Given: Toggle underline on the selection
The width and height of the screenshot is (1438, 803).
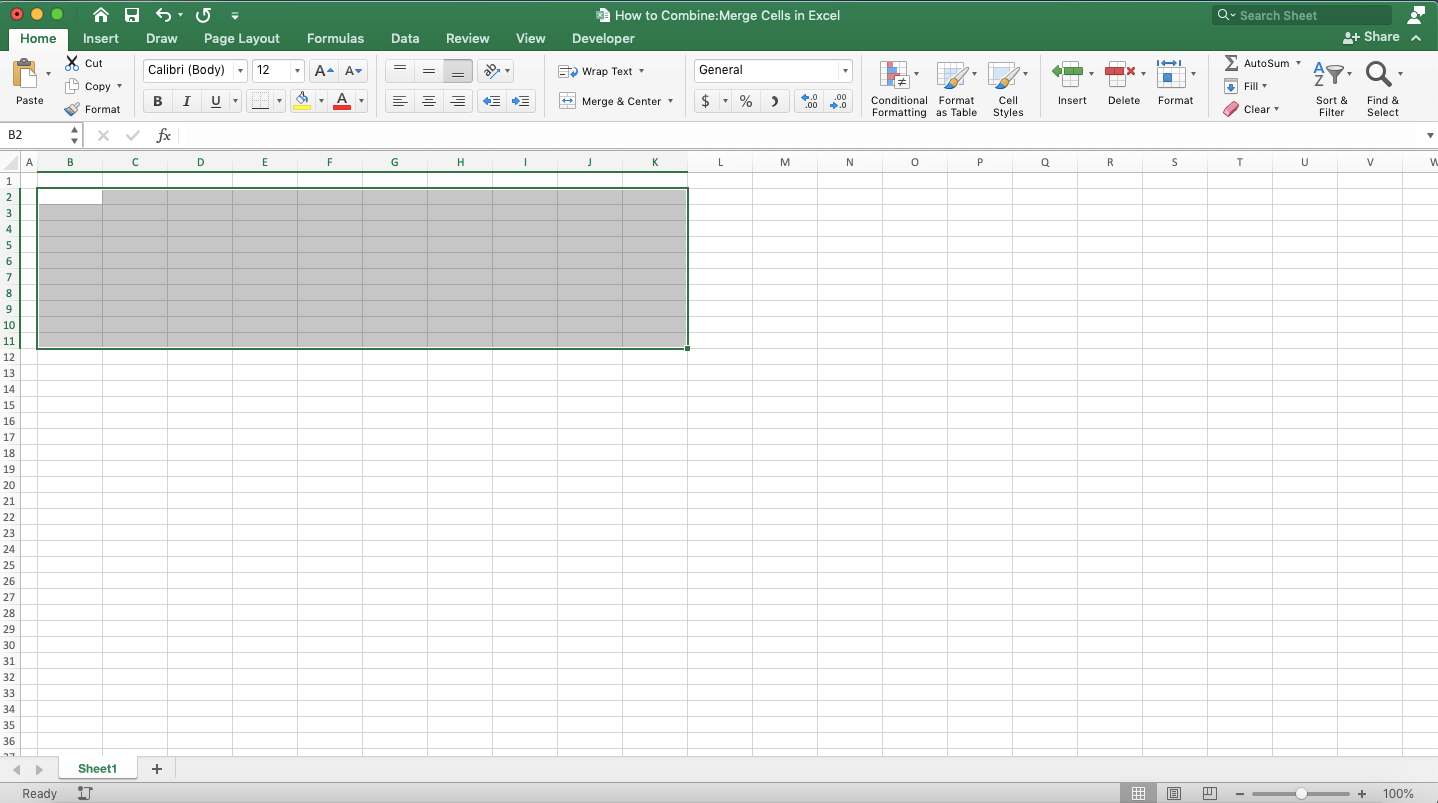Looking at the screenshot, I should 215,100.
